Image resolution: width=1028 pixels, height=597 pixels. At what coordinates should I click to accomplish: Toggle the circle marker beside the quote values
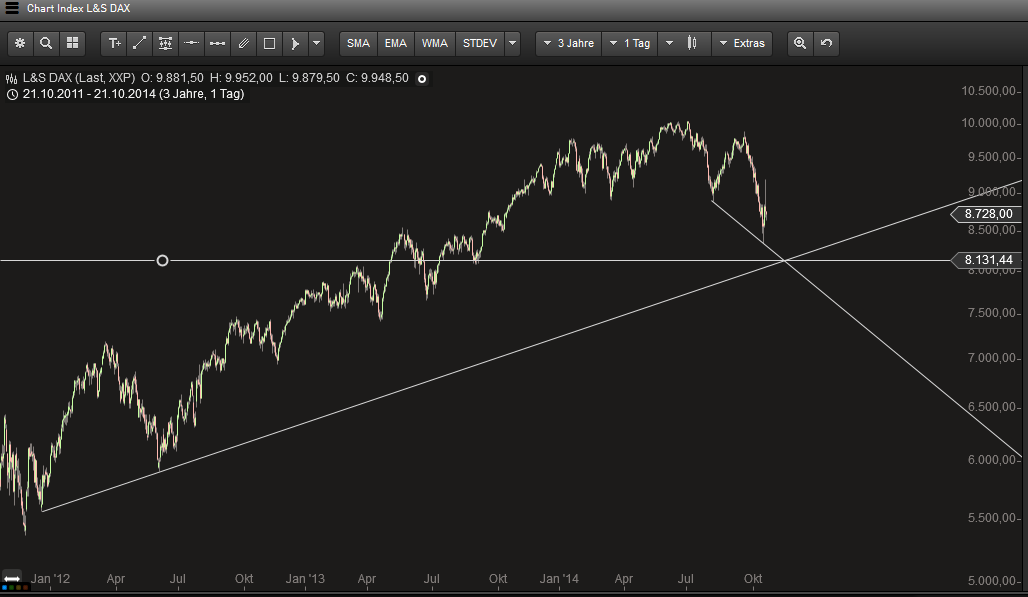coord(422,79)
